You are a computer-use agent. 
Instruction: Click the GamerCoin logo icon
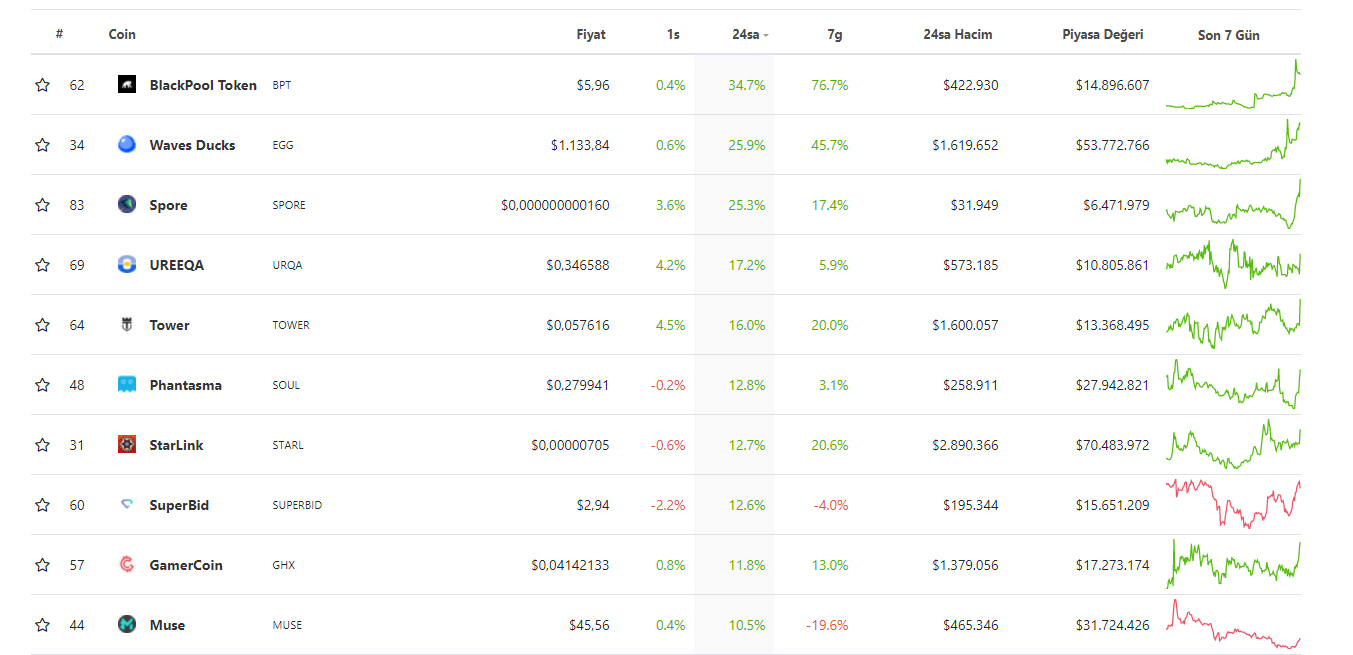click(126, 565)
